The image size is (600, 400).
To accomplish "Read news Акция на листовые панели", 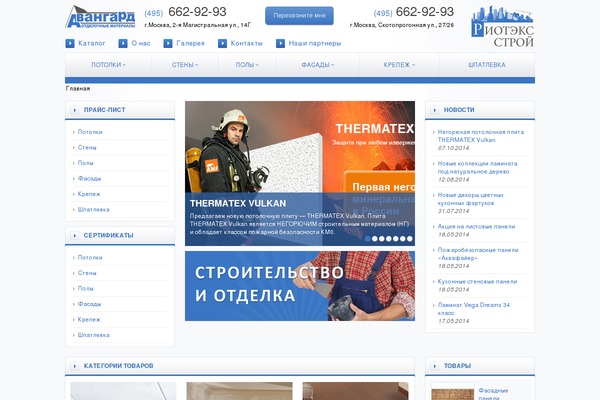I will [476, 227].
